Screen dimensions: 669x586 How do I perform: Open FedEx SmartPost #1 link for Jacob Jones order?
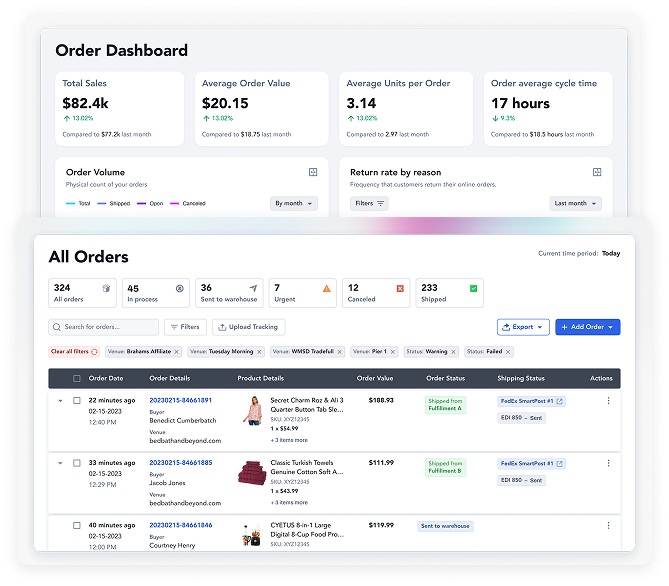click(x=531, y=464)
